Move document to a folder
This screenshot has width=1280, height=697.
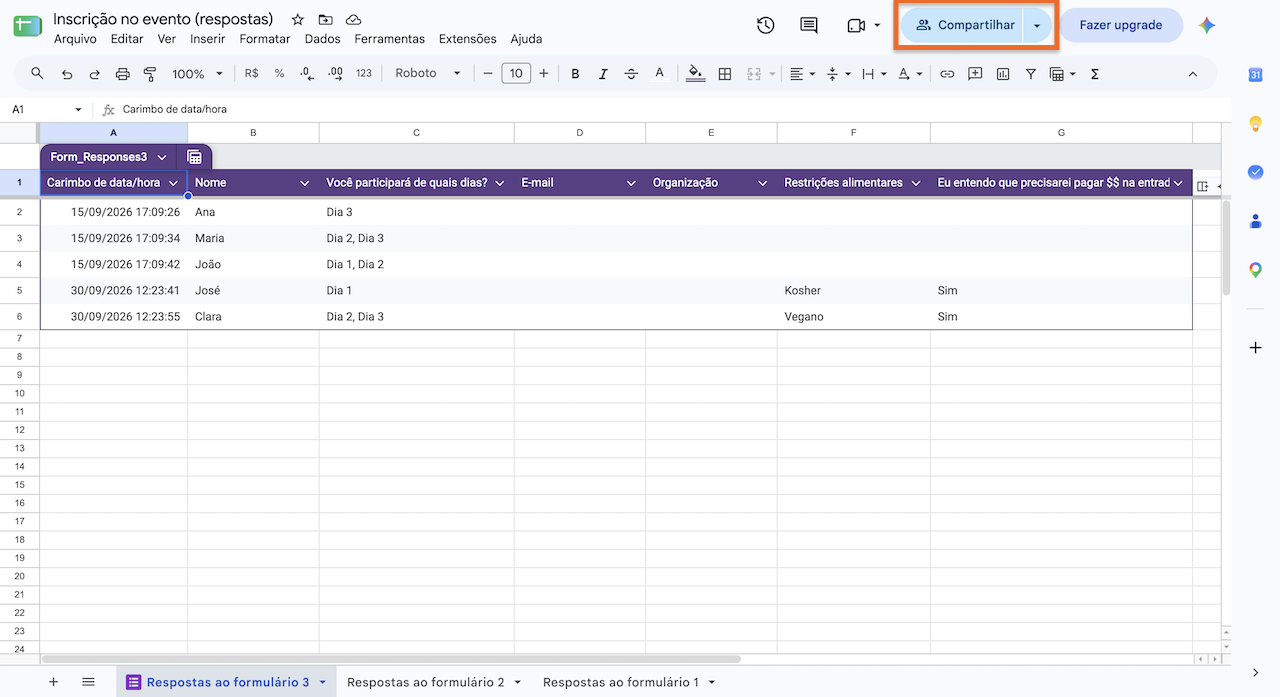click(x=325, y=20)
